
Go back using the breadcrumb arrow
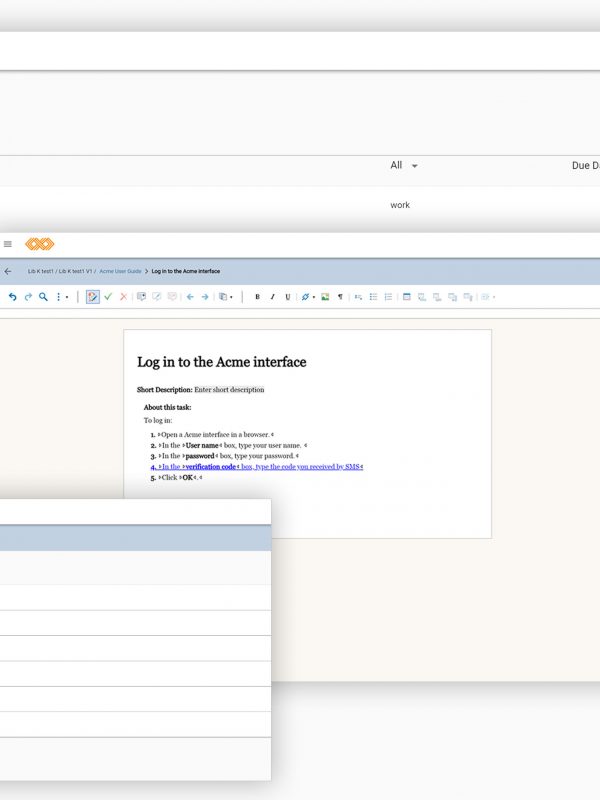coord(8,271)
